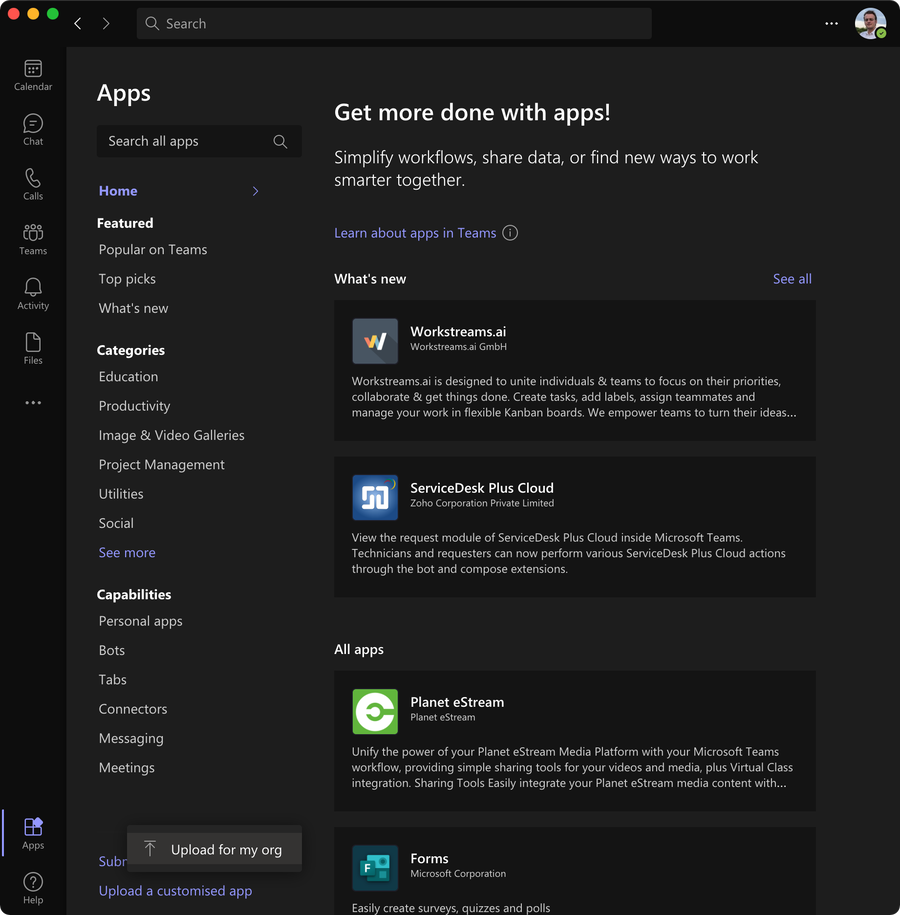Open the Chat section
The image size is (900, 915).
(x=33, y=129)
